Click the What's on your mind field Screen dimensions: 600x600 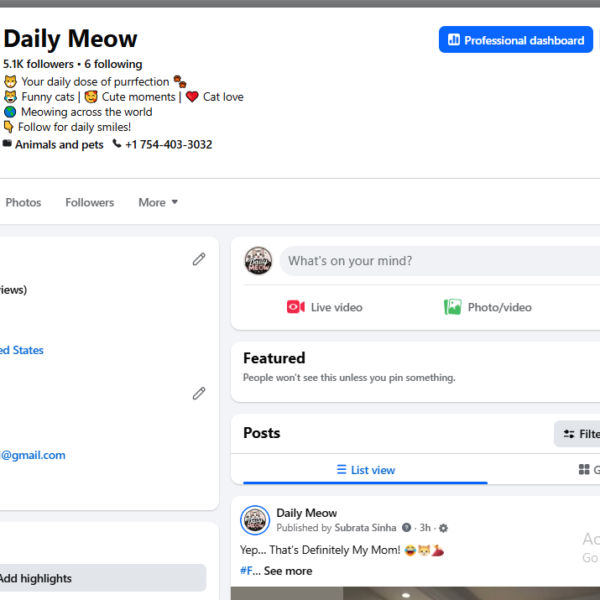(440, 261)
